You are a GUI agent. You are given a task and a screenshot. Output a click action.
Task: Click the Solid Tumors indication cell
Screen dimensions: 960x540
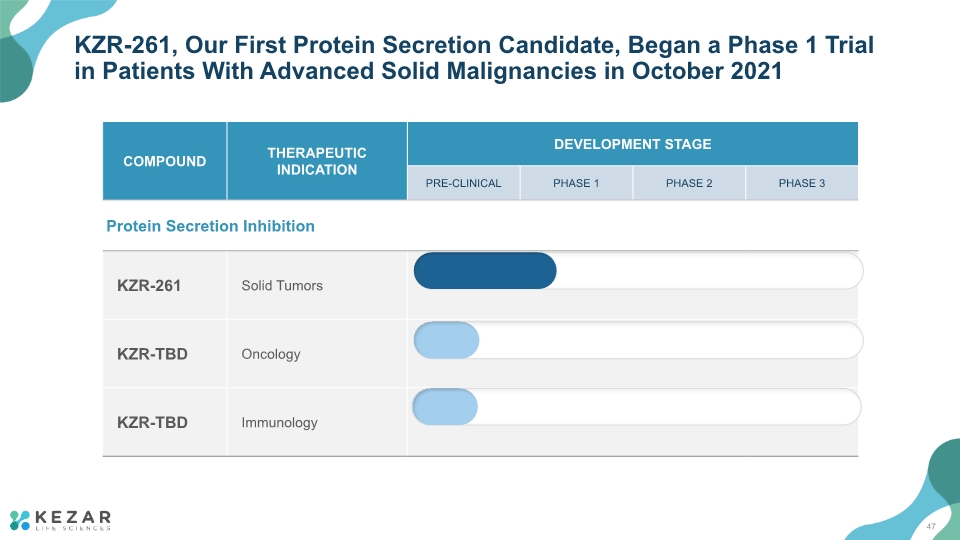(317, 285)
